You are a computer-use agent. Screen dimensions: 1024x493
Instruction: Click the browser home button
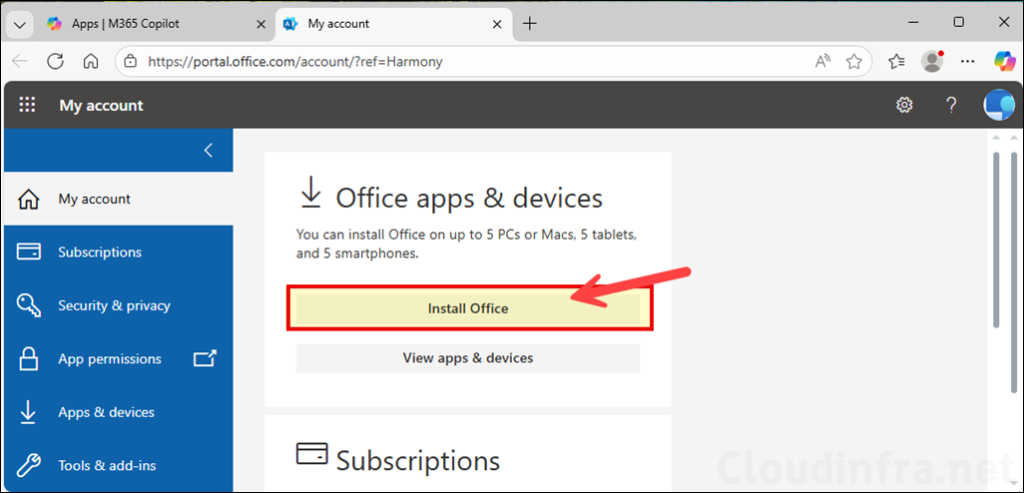pos(91,61)
